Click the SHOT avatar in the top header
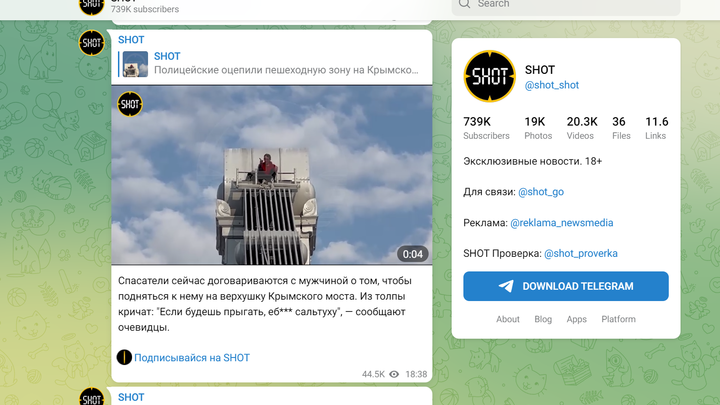The width and height of the screenshot is (720, 405). tap(91, 5)
